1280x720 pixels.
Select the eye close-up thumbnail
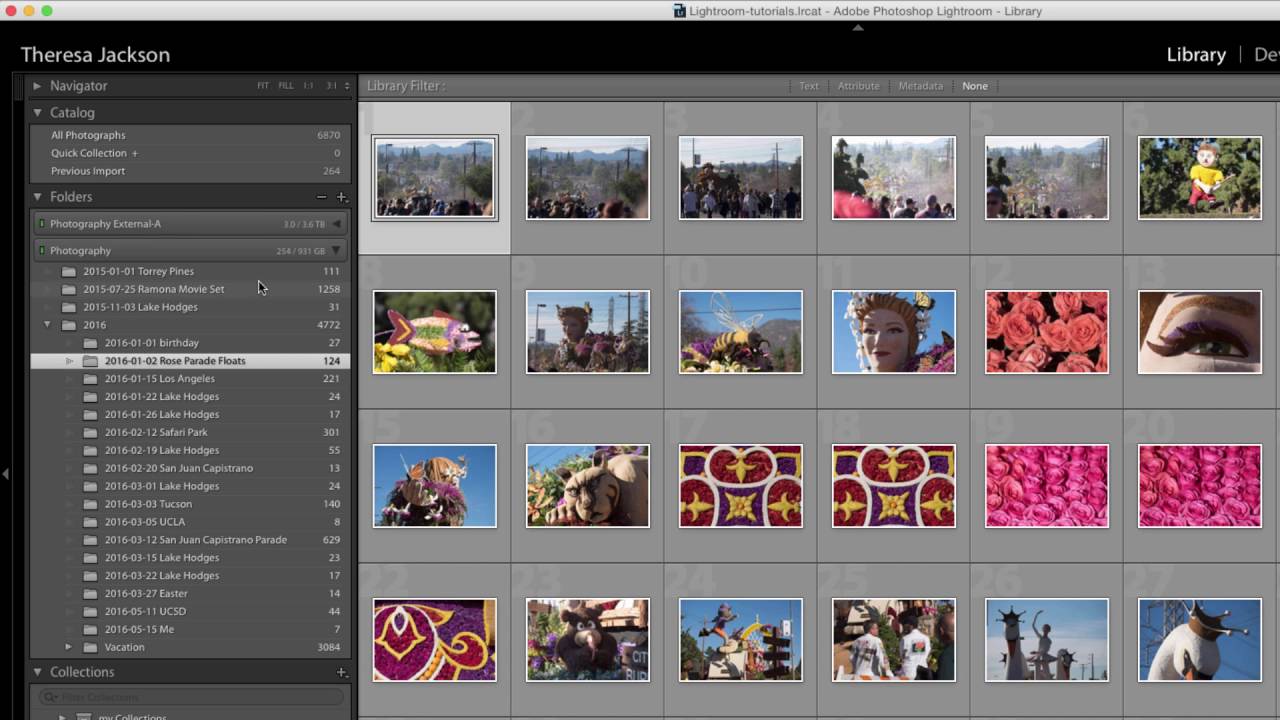point(1200,332)
